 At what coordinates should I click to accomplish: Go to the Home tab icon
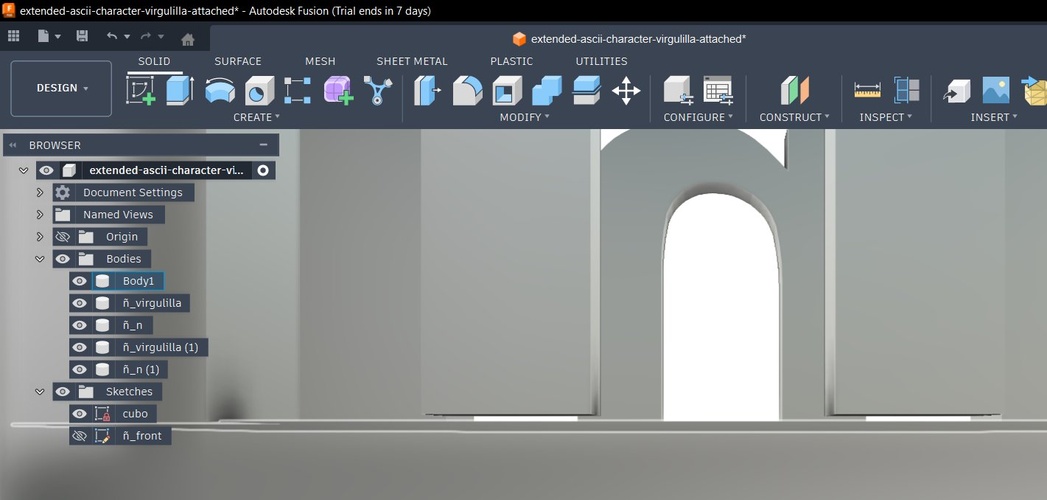[188, 39]
